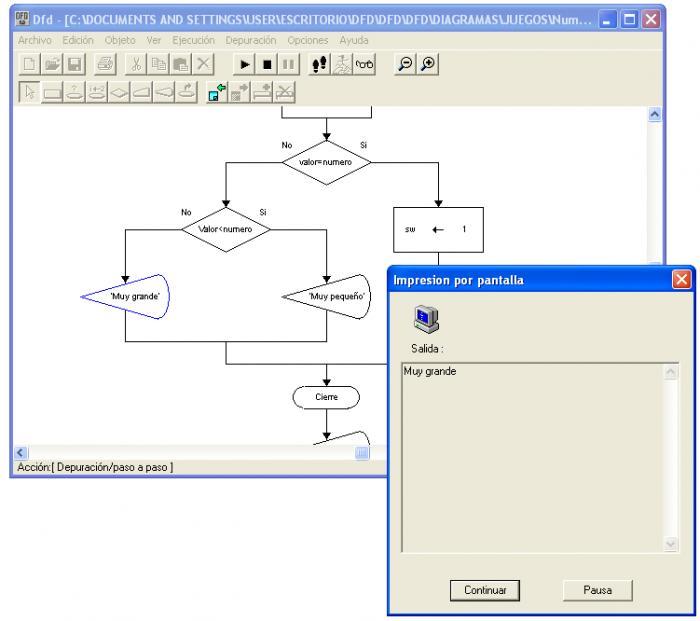Viewport: 700px width, 621px height.
Task: Stop execution with the black square button
Action: [267, 64]
